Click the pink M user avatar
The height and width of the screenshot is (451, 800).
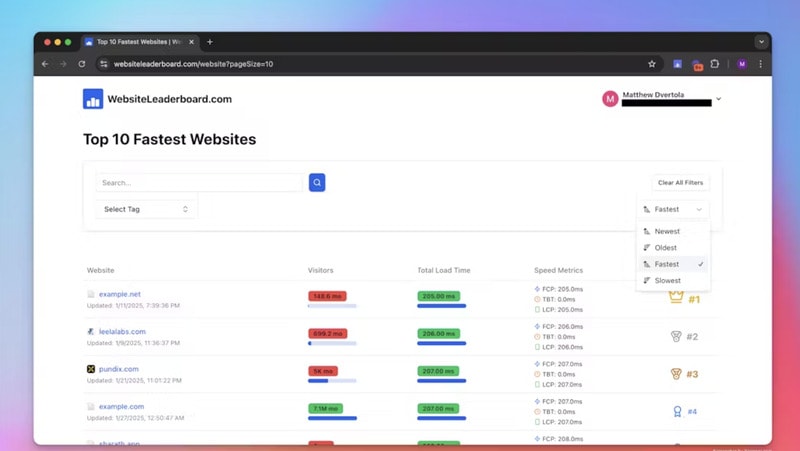610,99
